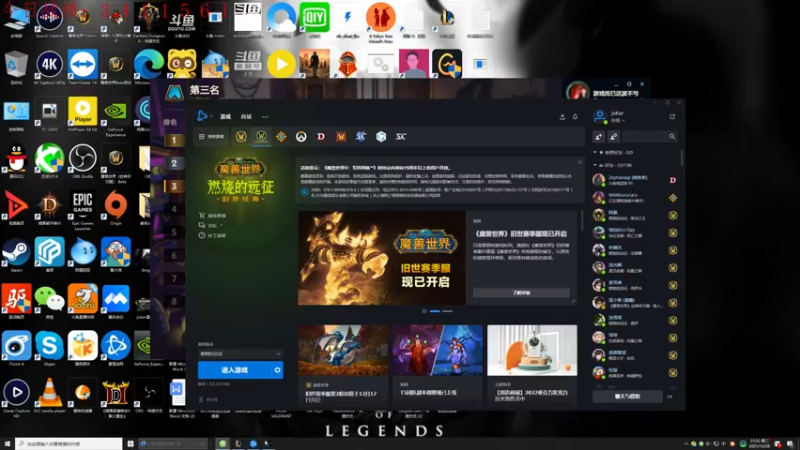
Task: Open the fire elemental banner image
Action: (382, 258)
